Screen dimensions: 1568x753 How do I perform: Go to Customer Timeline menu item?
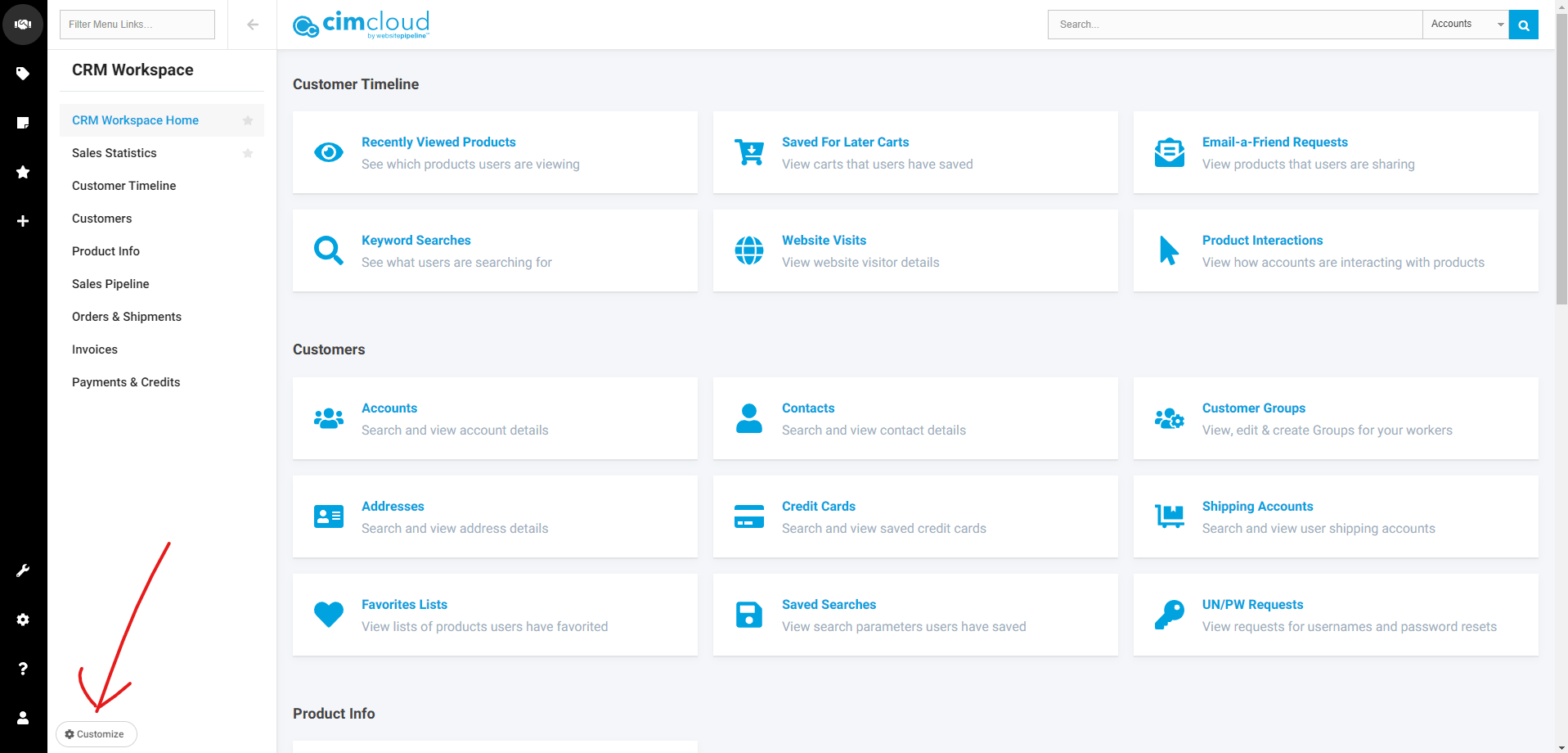pyautogui.click(x=162, y=186)
